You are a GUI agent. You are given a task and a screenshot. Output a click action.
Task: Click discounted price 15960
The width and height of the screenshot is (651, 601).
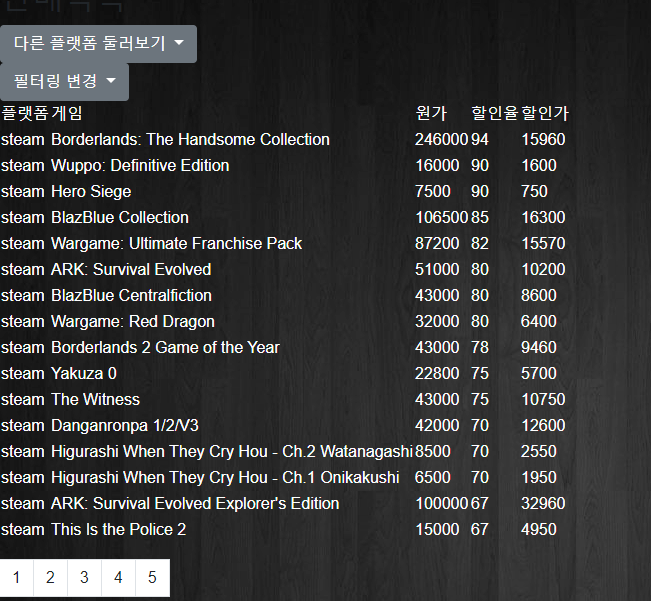(x=543, y=139)
